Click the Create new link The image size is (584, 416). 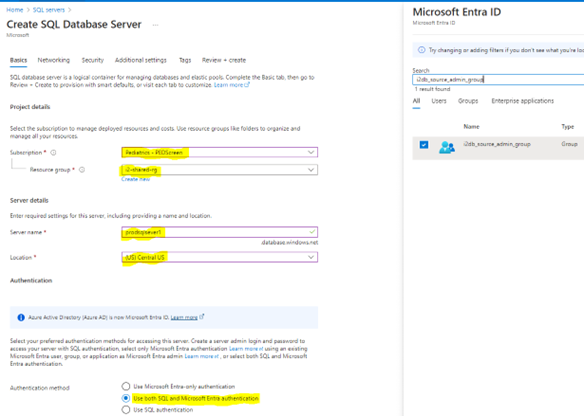click(x=136, y=179)
